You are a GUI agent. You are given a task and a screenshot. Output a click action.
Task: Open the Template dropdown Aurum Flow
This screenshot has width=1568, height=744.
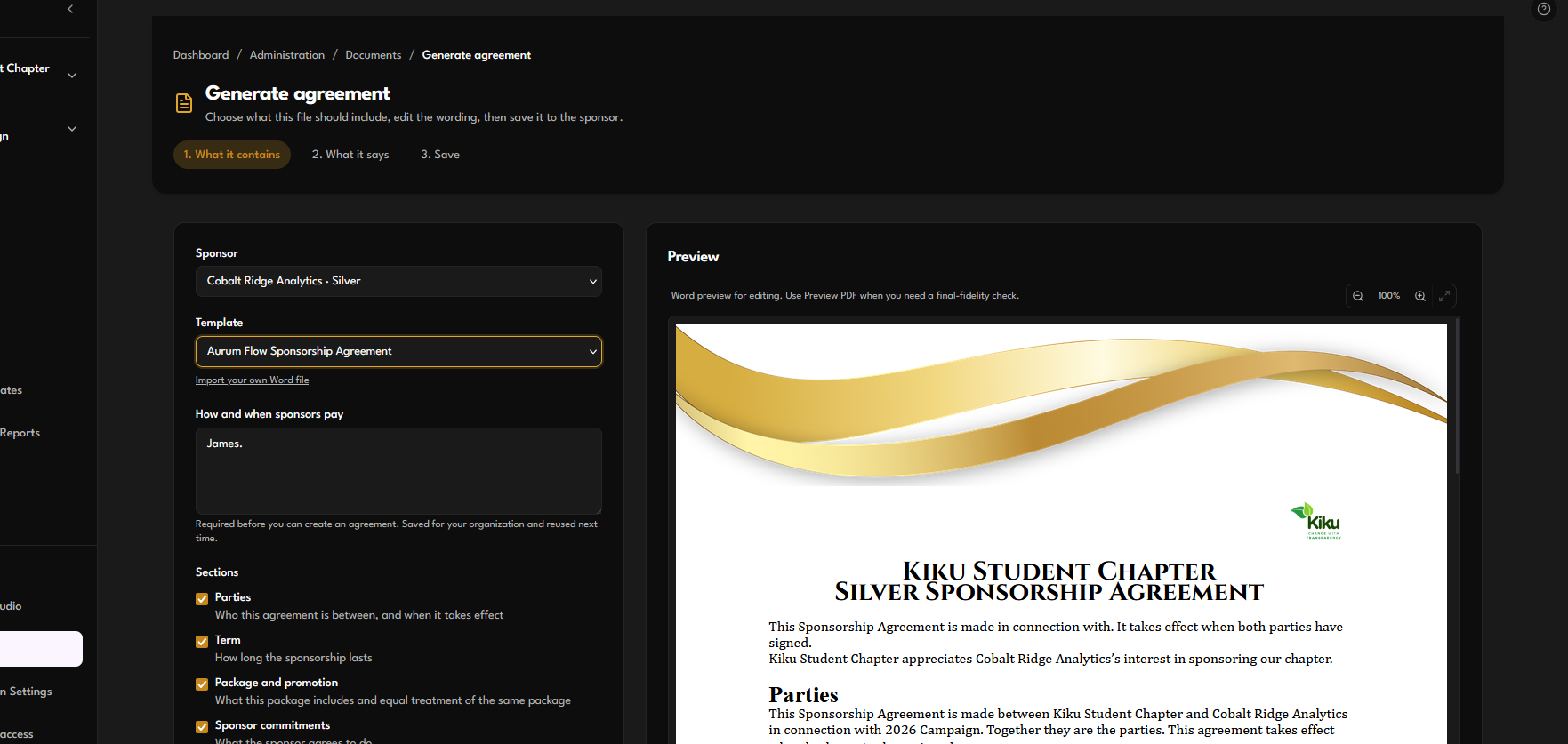pos(398,352)
